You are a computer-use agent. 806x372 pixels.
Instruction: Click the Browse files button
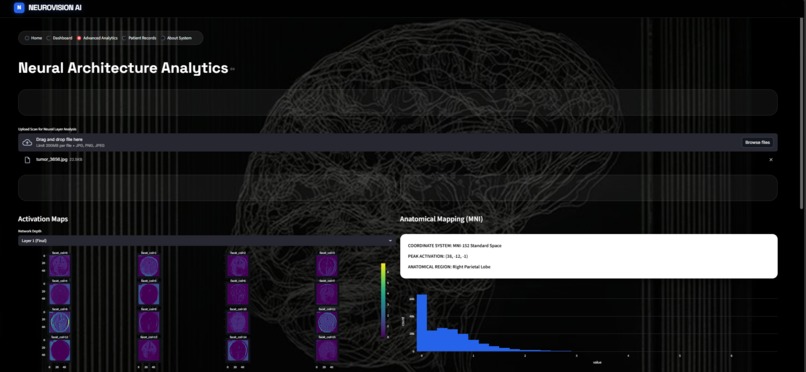coord(758,142)
